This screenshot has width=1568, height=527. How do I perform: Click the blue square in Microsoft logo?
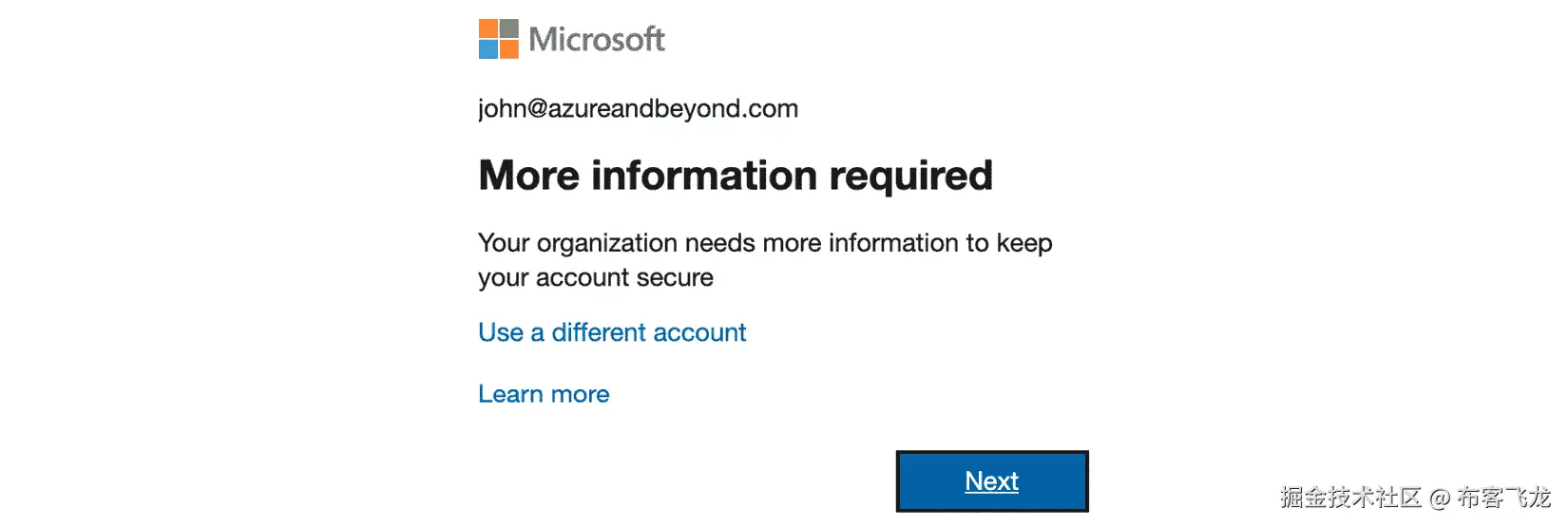(x=488, y=49)
